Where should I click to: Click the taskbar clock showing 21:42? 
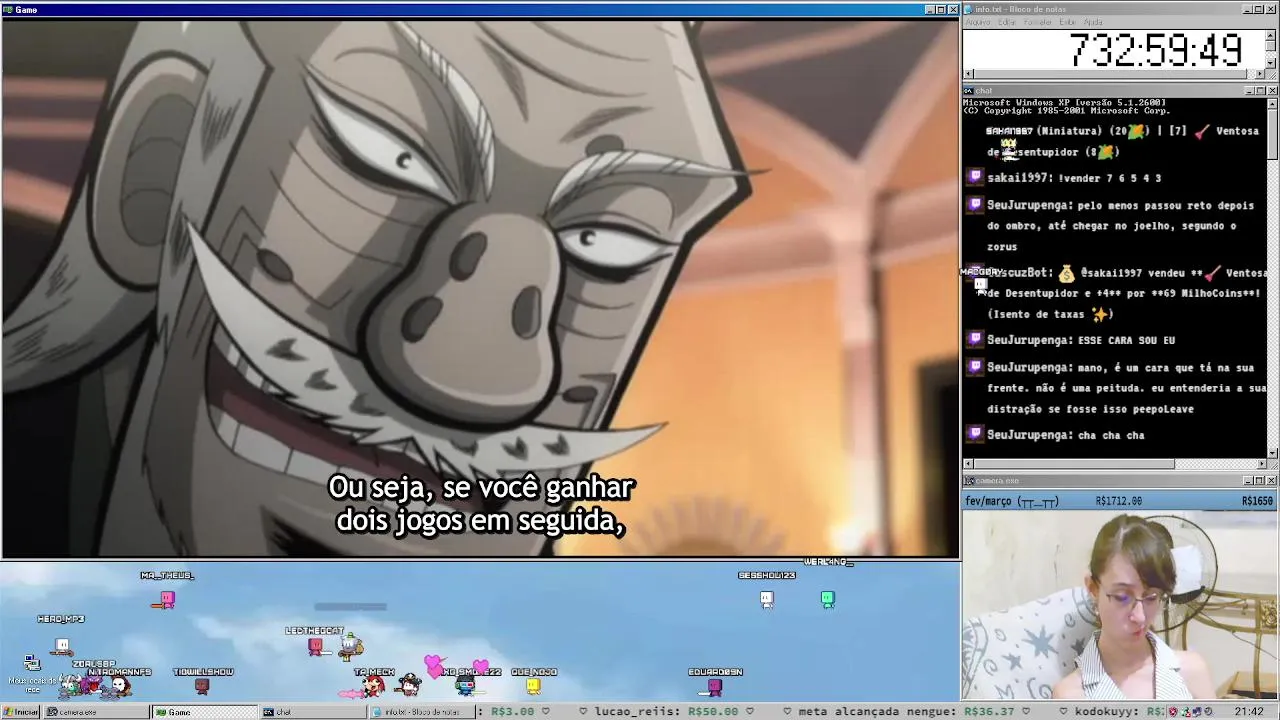pos(1248,712)
